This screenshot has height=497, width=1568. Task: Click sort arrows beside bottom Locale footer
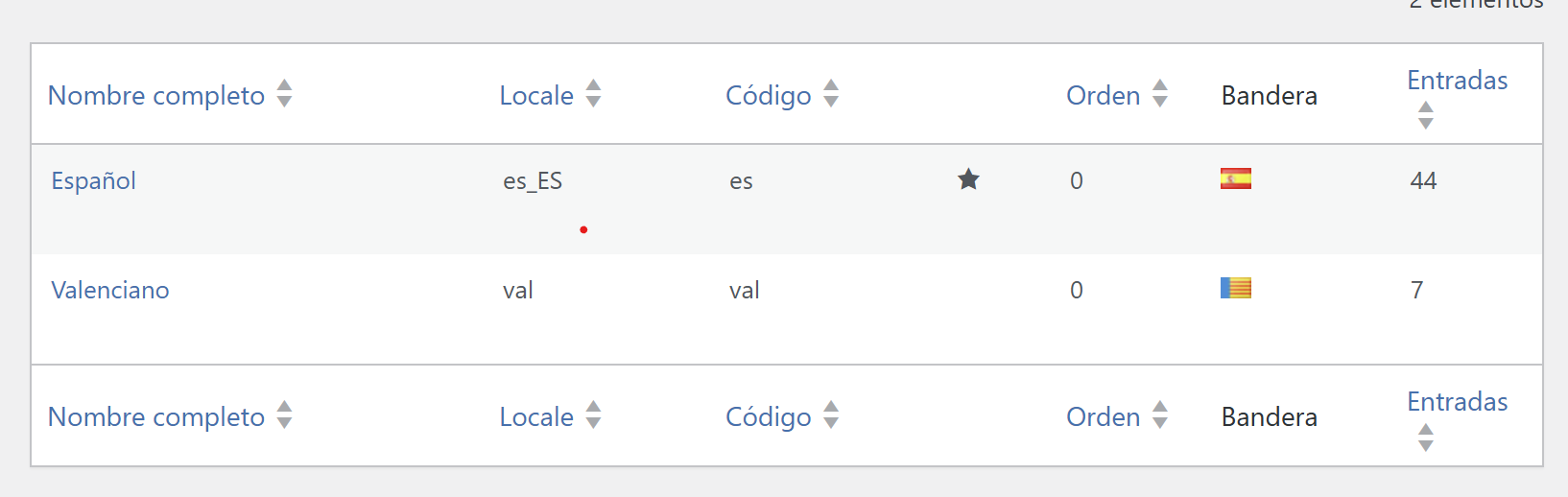[x=593, y=415]
